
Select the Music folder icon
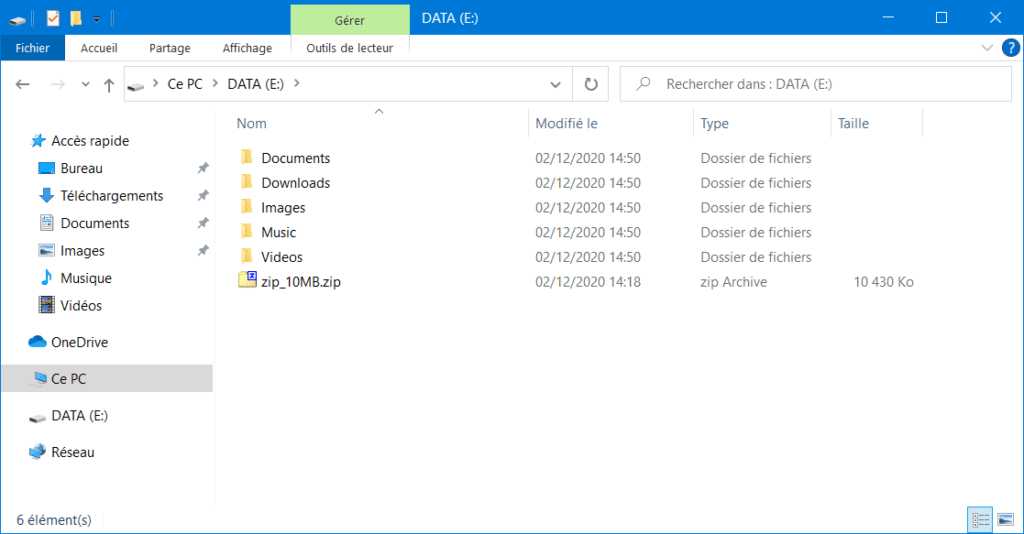click(246, 232)
